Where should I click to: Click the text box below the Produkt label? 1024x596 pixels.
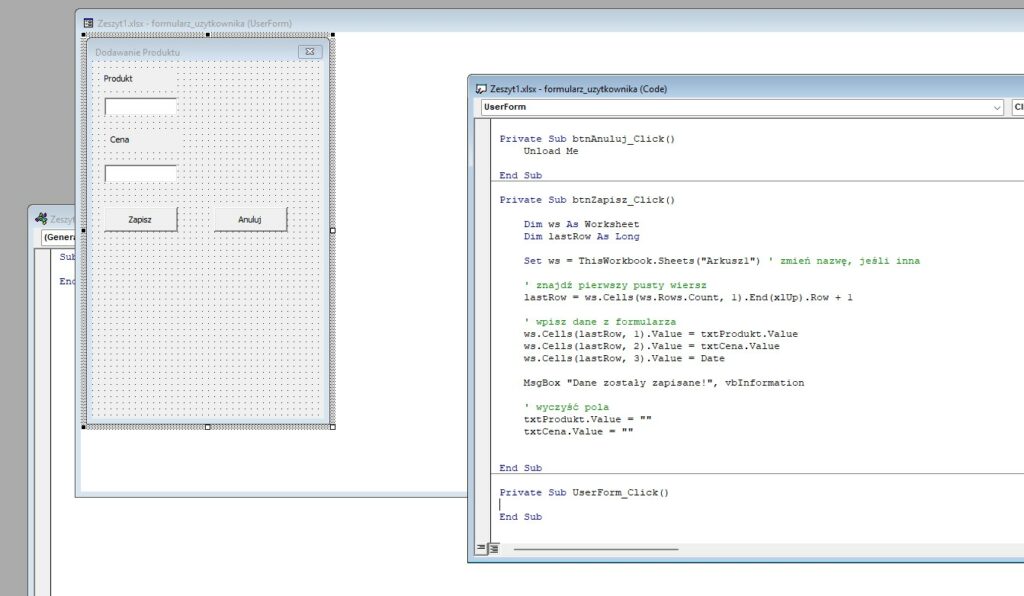tap(140, 106)
